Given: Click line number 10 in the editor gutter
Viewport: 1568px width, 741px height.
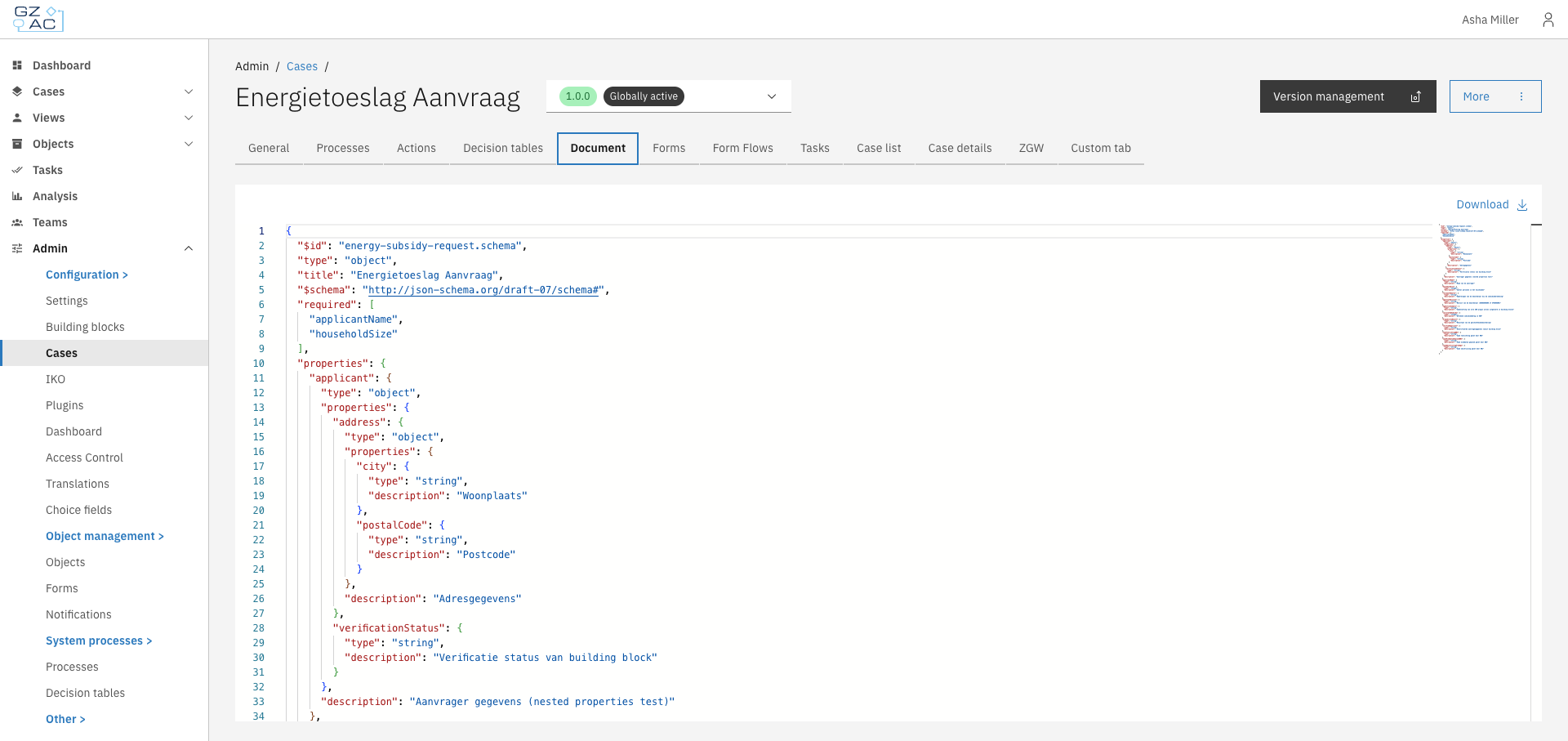Looking at the screenshot, I should [x=258, y=364].
